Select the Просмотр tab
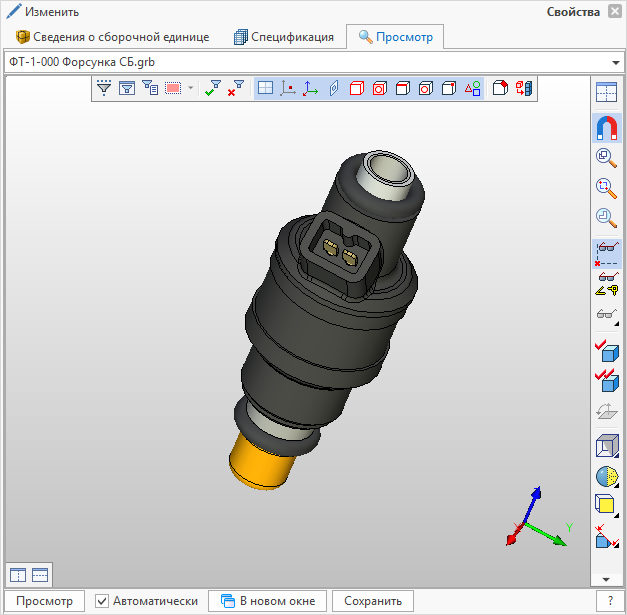Screen dimensions: 627x615 pos(395,37)
